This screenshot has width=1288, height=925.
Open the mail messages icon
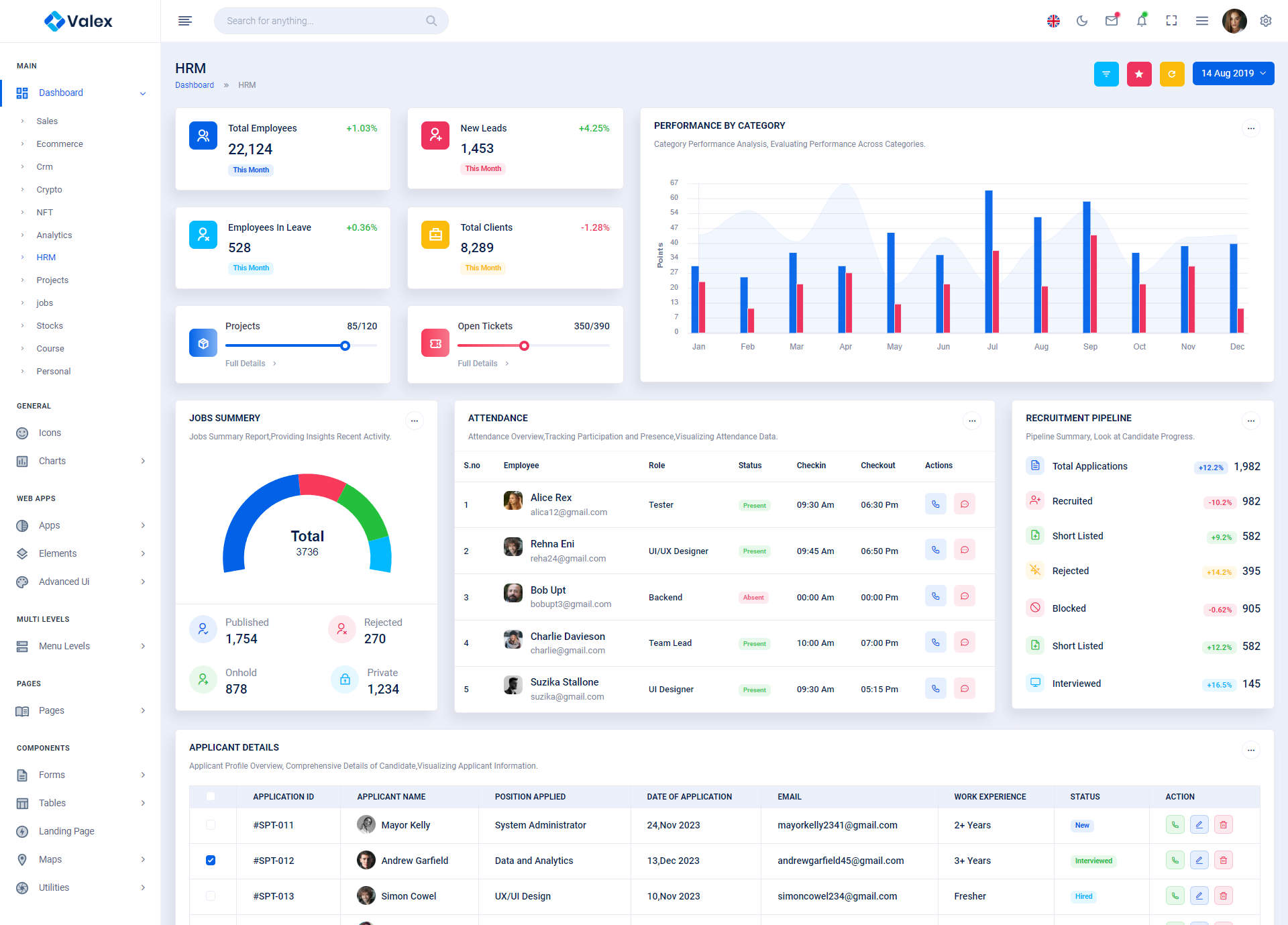pos(1112,21)
